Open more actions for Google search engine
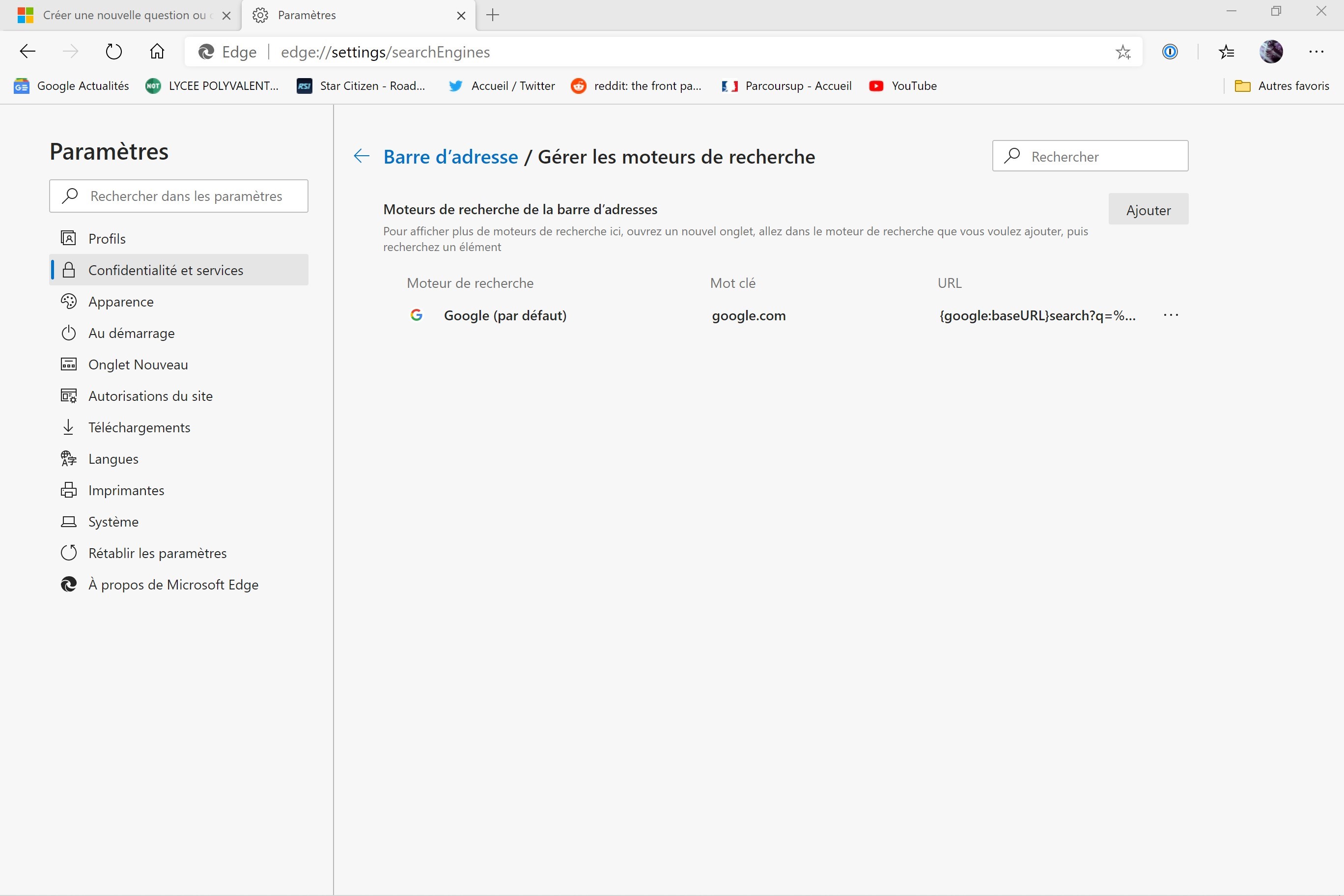 (1171, 315)
